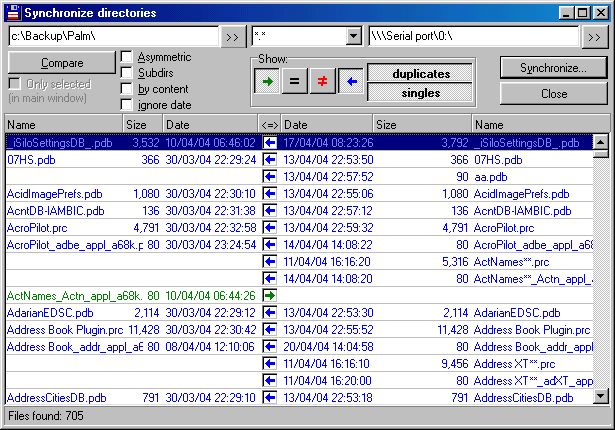Sort by right Size column header
The image size is (615, 430).
[x=422, y=124]
